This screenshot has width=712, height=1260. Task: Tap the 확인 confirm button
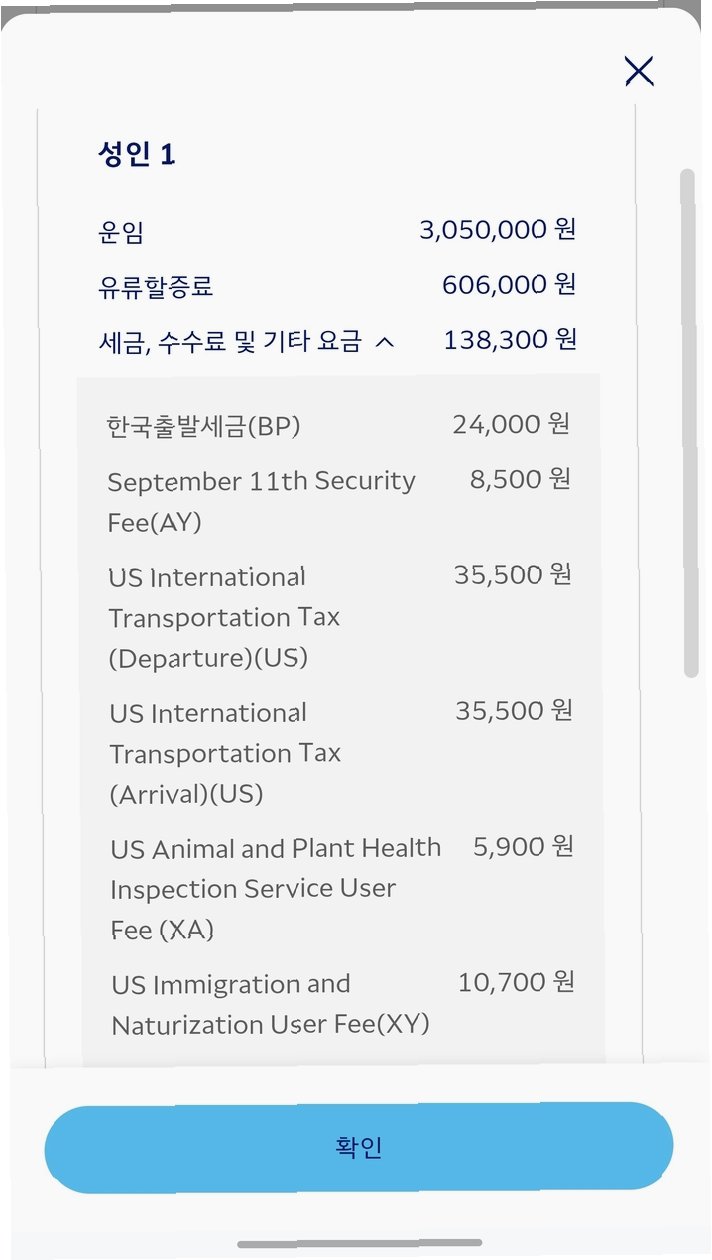358,1147
